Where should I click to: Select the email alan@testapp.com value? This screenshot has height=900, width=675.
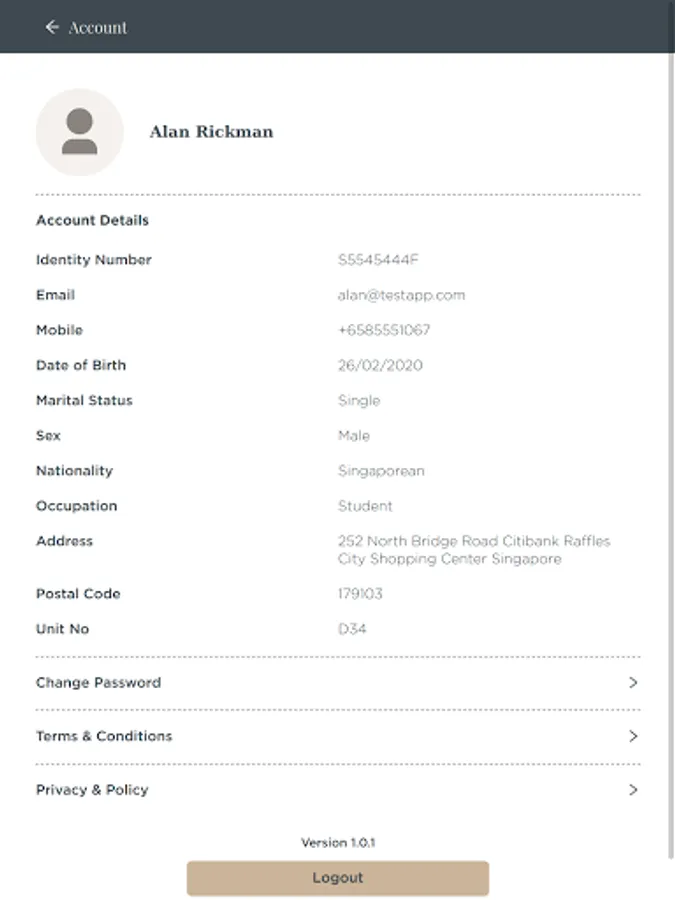401,295
